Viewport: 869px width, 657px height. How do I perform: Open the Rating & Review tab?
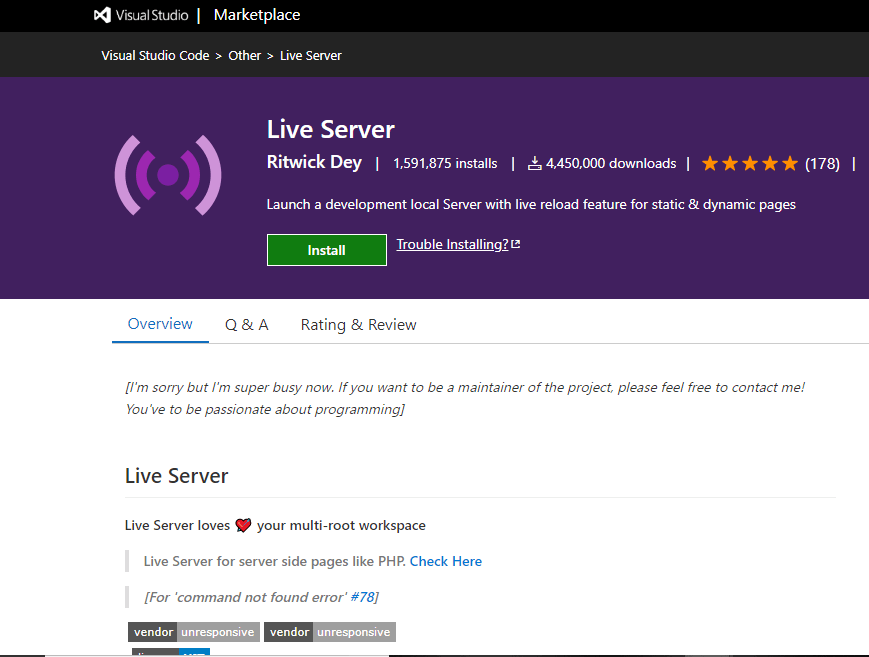coord(359,325)
